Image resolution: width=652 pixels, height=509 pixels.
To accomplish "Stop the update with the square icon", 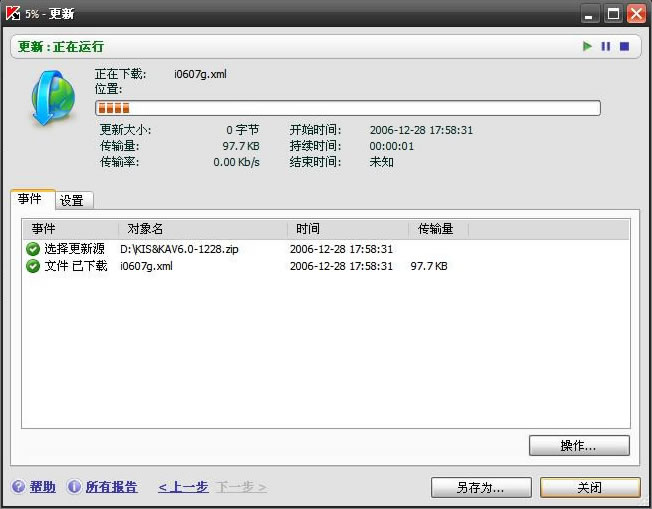I will pos(624,46).
